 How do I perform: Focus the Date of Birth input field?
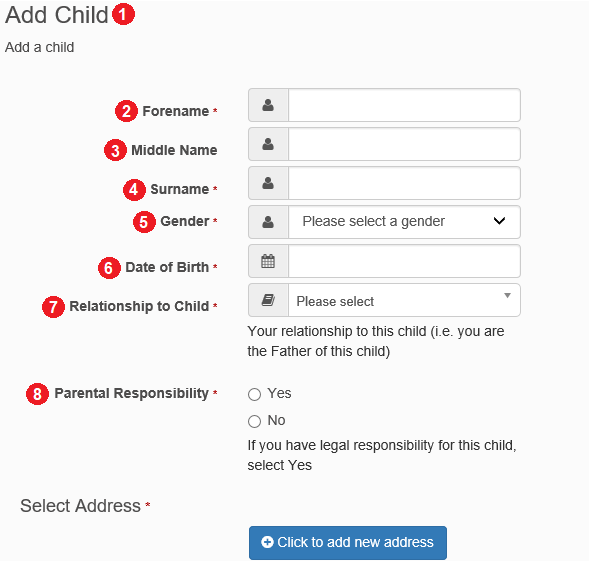[404, 261]
